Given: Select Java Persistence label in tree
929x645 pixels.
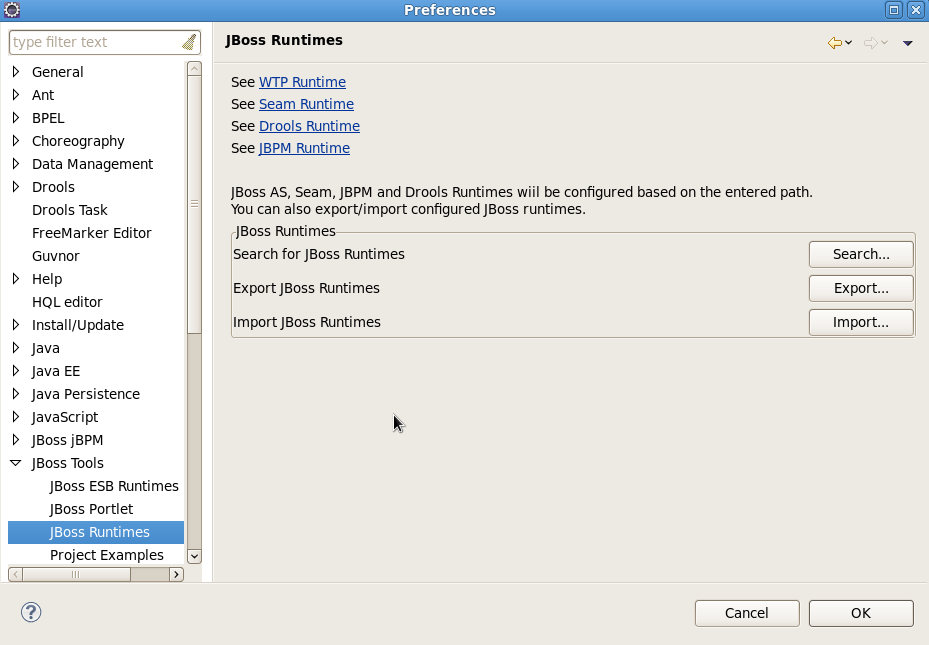Looking at the screenshot, I should pos(86,394).
